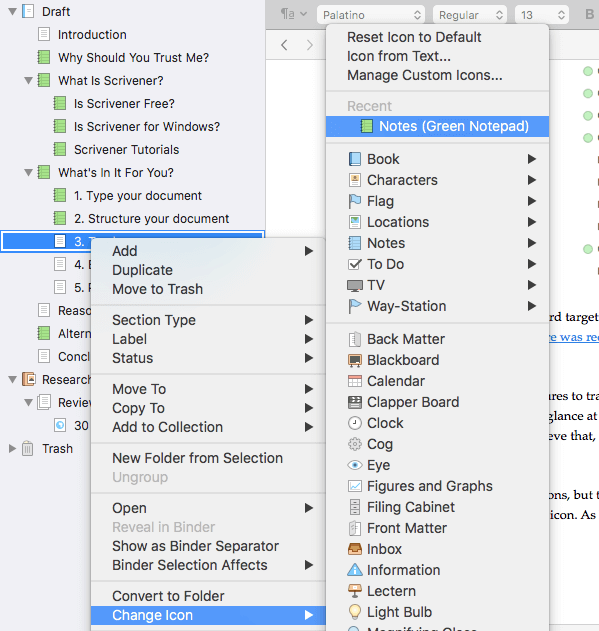Image resolution: width=599 pixels, height=631 pixels.
Task: Open the Add submenu
Action: [209, 251]
